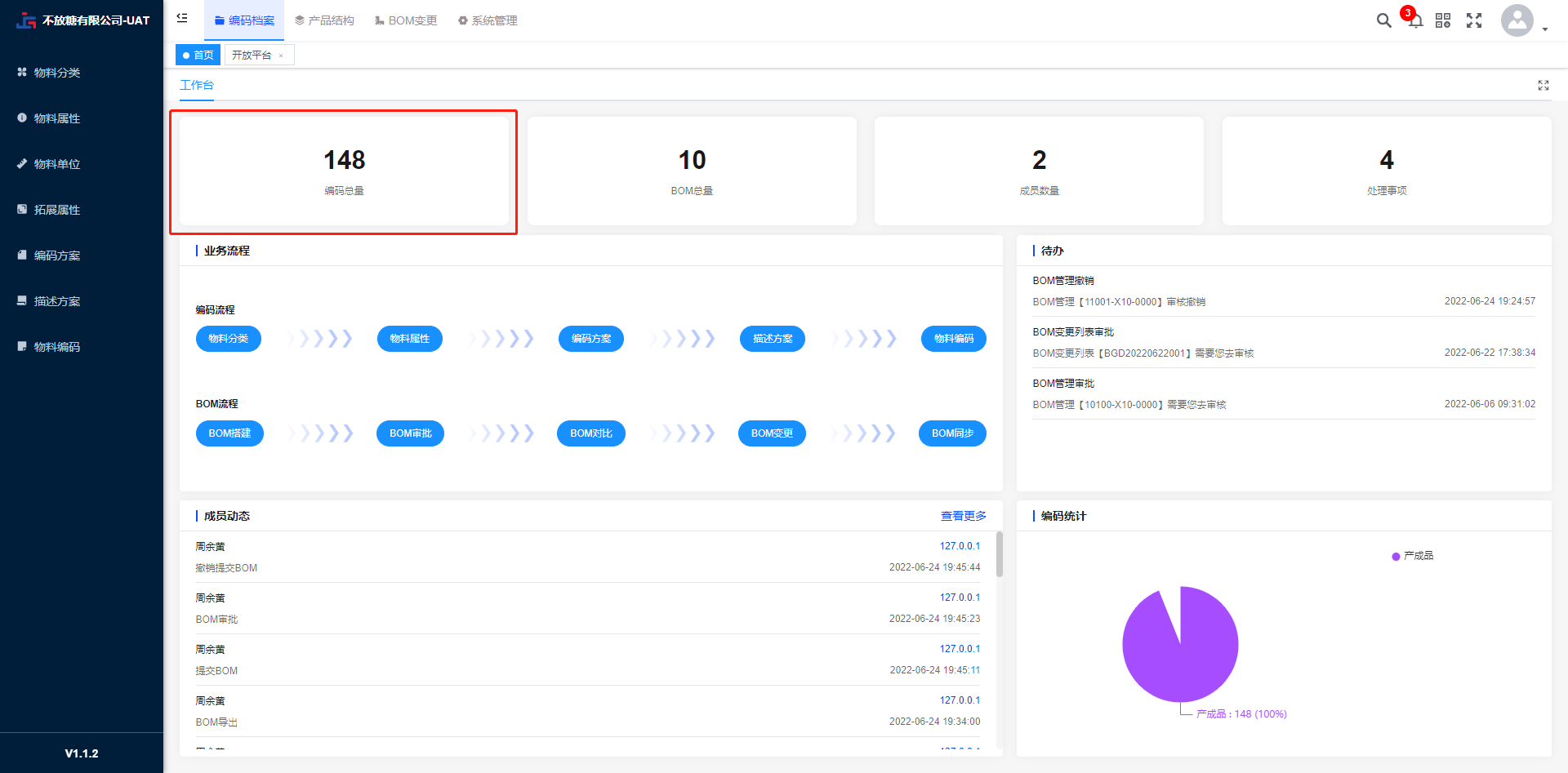This screenshot has width=1568, height=773.
Task: Open the QR code grid icon
Action: pos(1443,20)
